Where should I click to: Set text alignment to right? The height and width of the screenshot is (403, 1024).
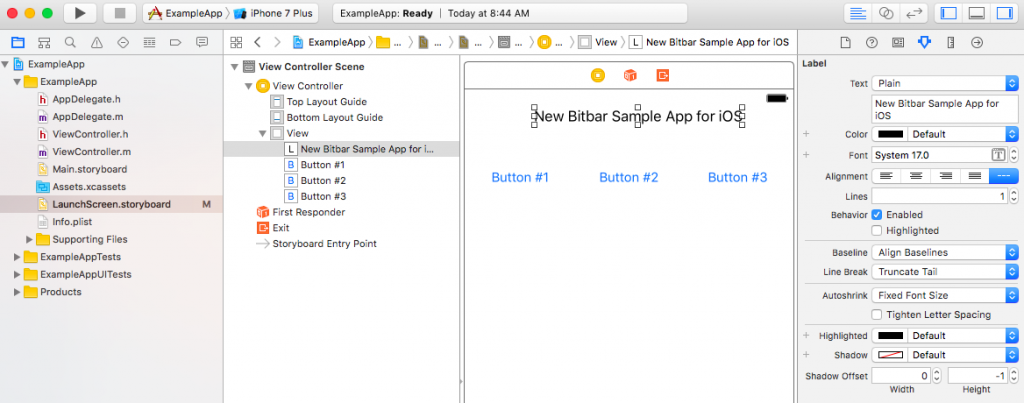[x=945, y=176]
